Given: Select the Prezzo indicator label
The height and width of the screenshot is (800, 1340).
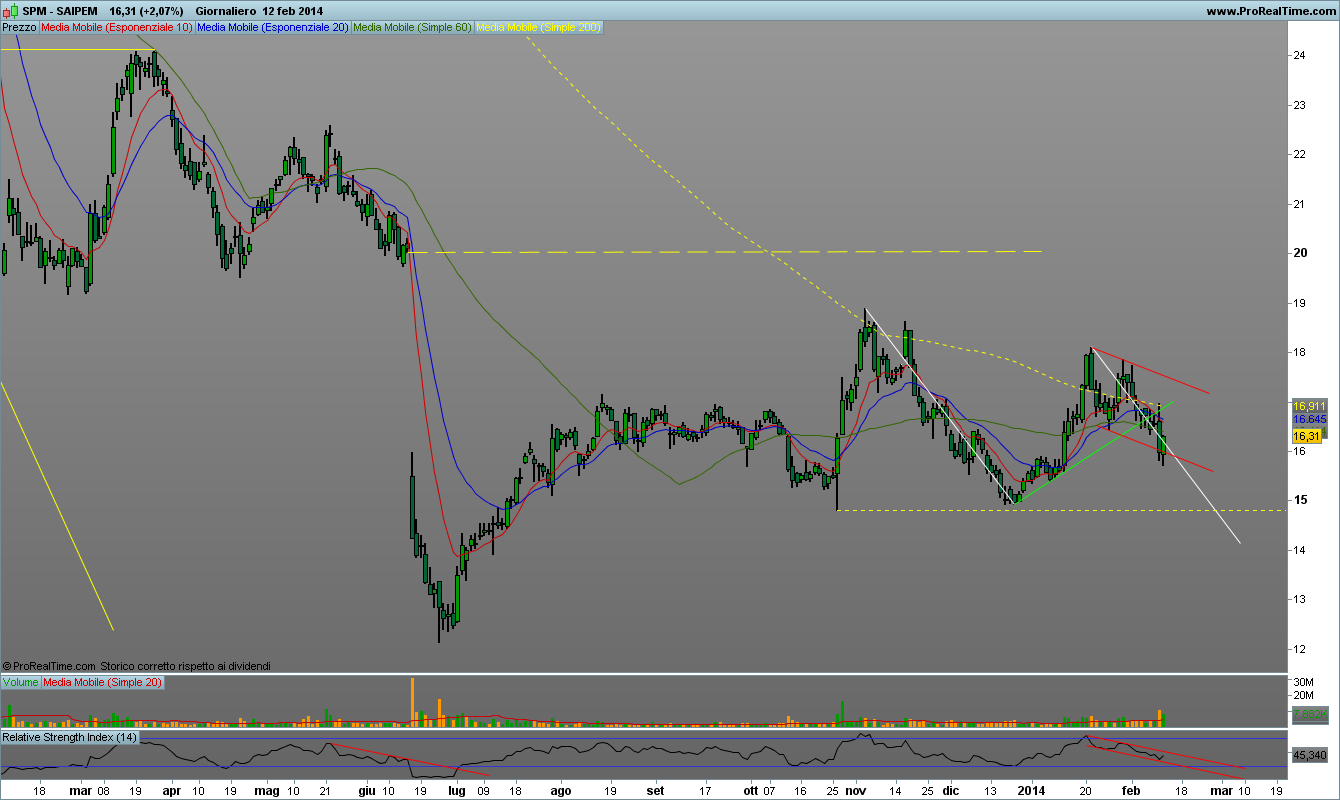Looking at the screenshot, I should (20, 28).
